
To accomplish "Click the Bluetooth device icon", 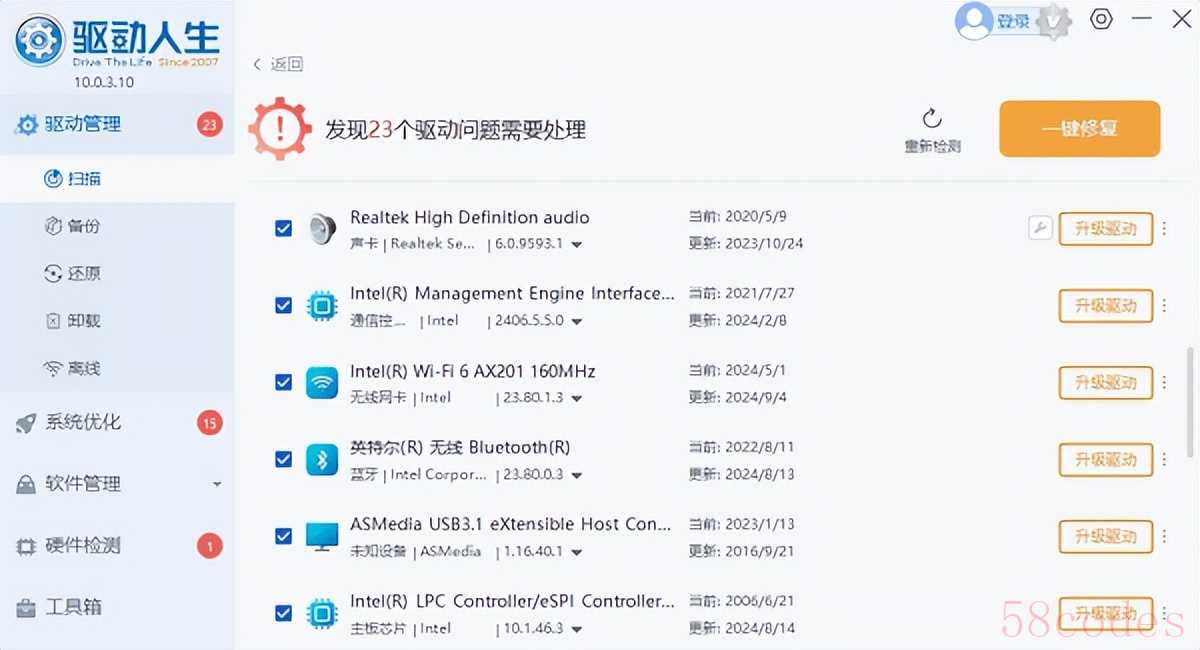I will pyautogui.click(x=322, y=459).
